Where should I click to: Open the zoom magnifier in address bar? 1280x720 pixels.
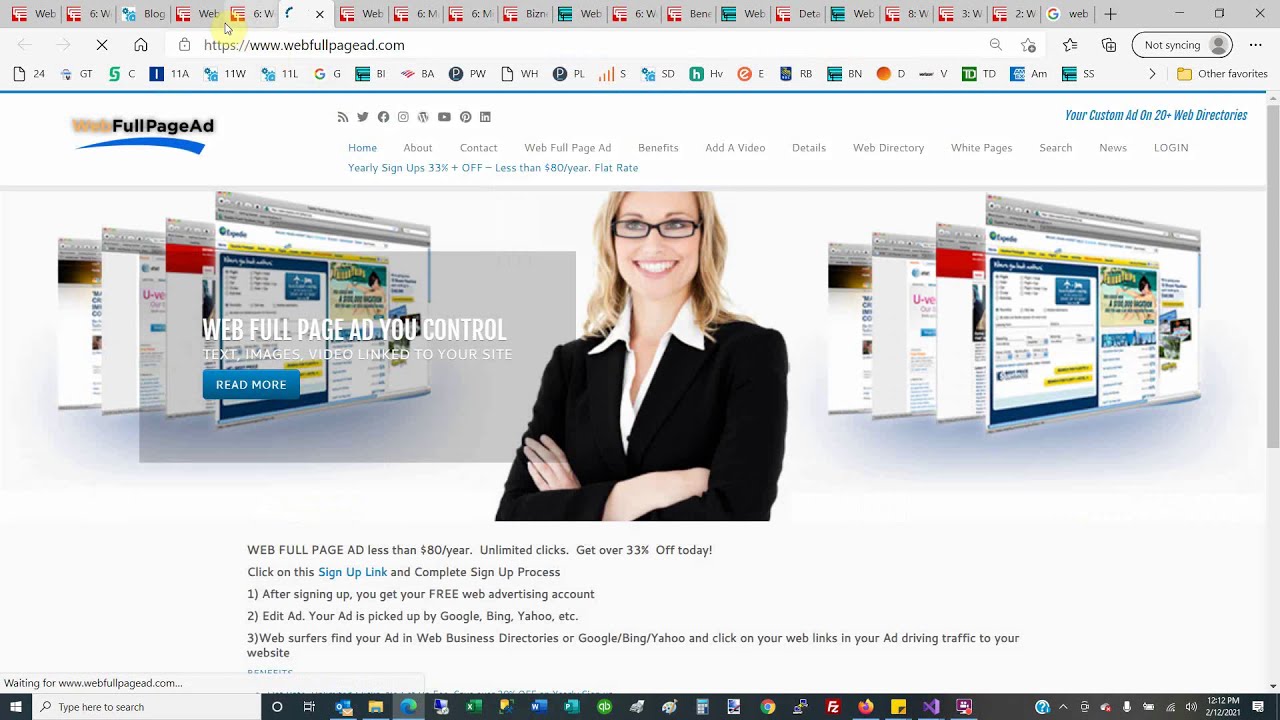(x=996, y=45)
